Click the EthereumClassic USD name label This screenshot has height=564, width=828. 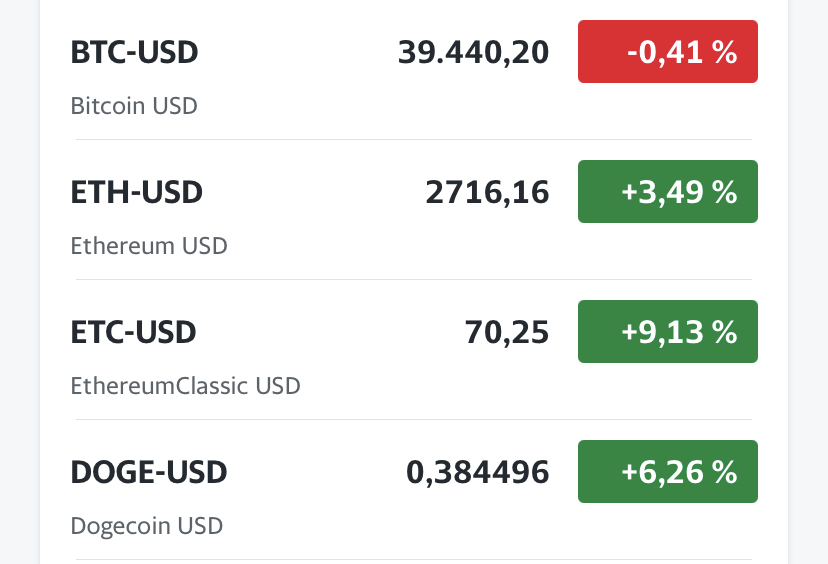[x=185, y=386]
